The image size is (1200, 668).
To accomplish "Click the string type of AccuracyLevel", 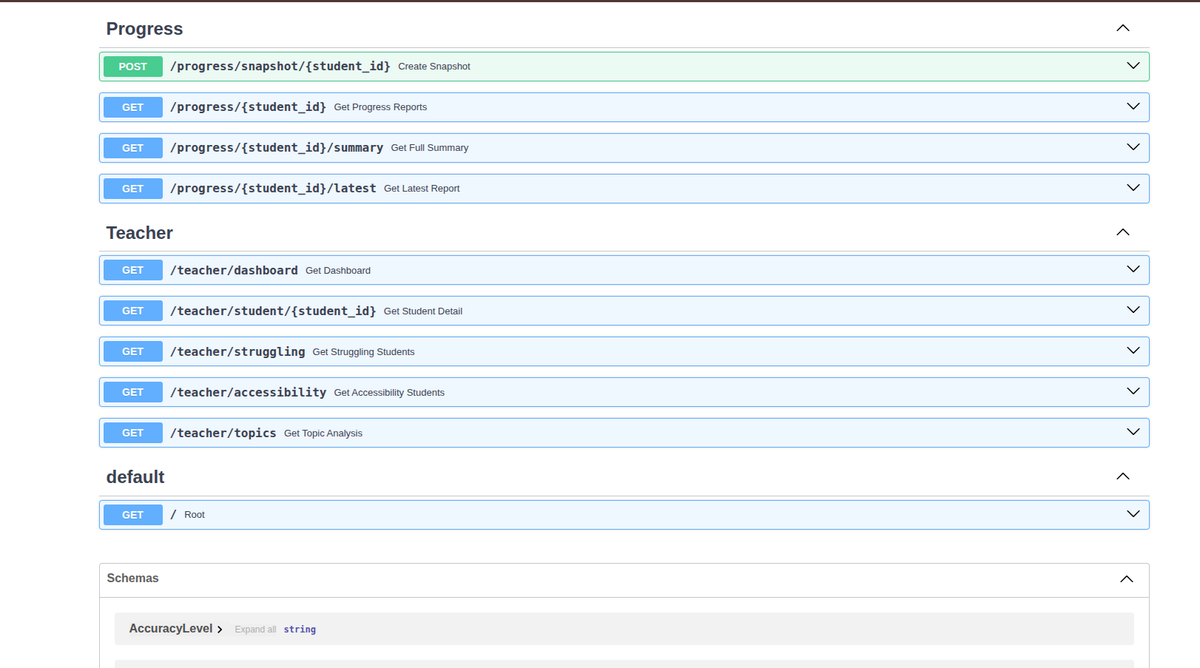I will (x=300, y=630).
